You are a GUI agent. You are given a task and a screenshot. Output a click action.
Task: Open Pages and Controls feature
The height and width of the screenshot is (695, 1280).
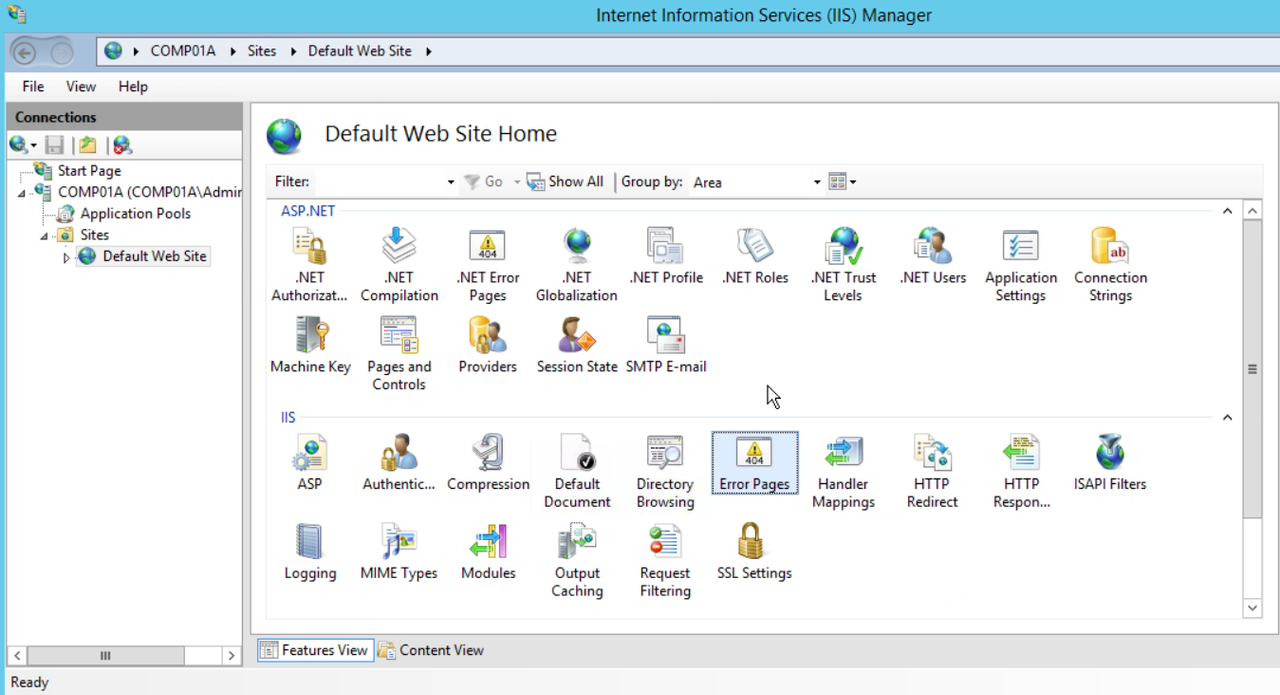pyautogui.click(x=399, y=354)
